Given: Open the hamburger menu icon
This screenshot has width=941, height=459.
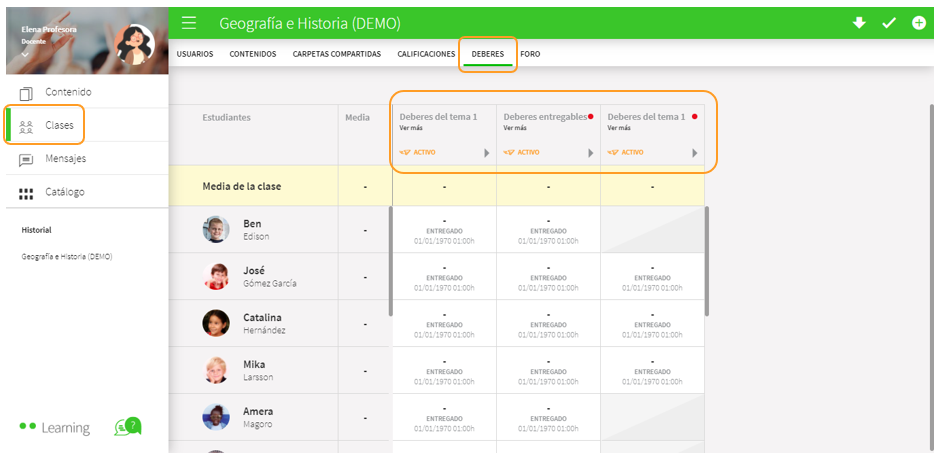Looking at the screenshot, I should click(x=189, y=23).
